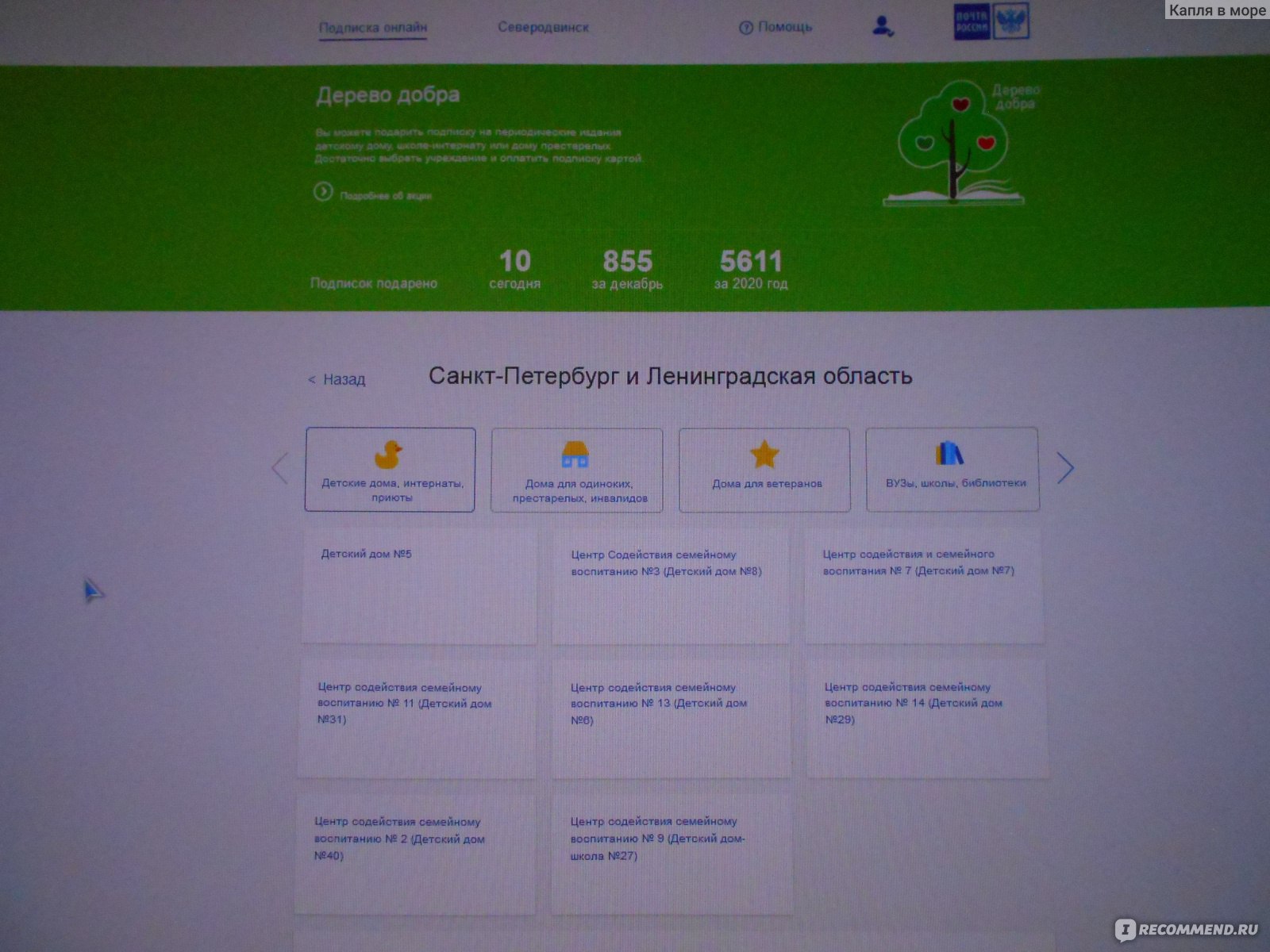Viewport: 1270px width, 952px height.
Task: Select Дома для одиноких, престарелых, инвалидов
Action: point(577,470)
